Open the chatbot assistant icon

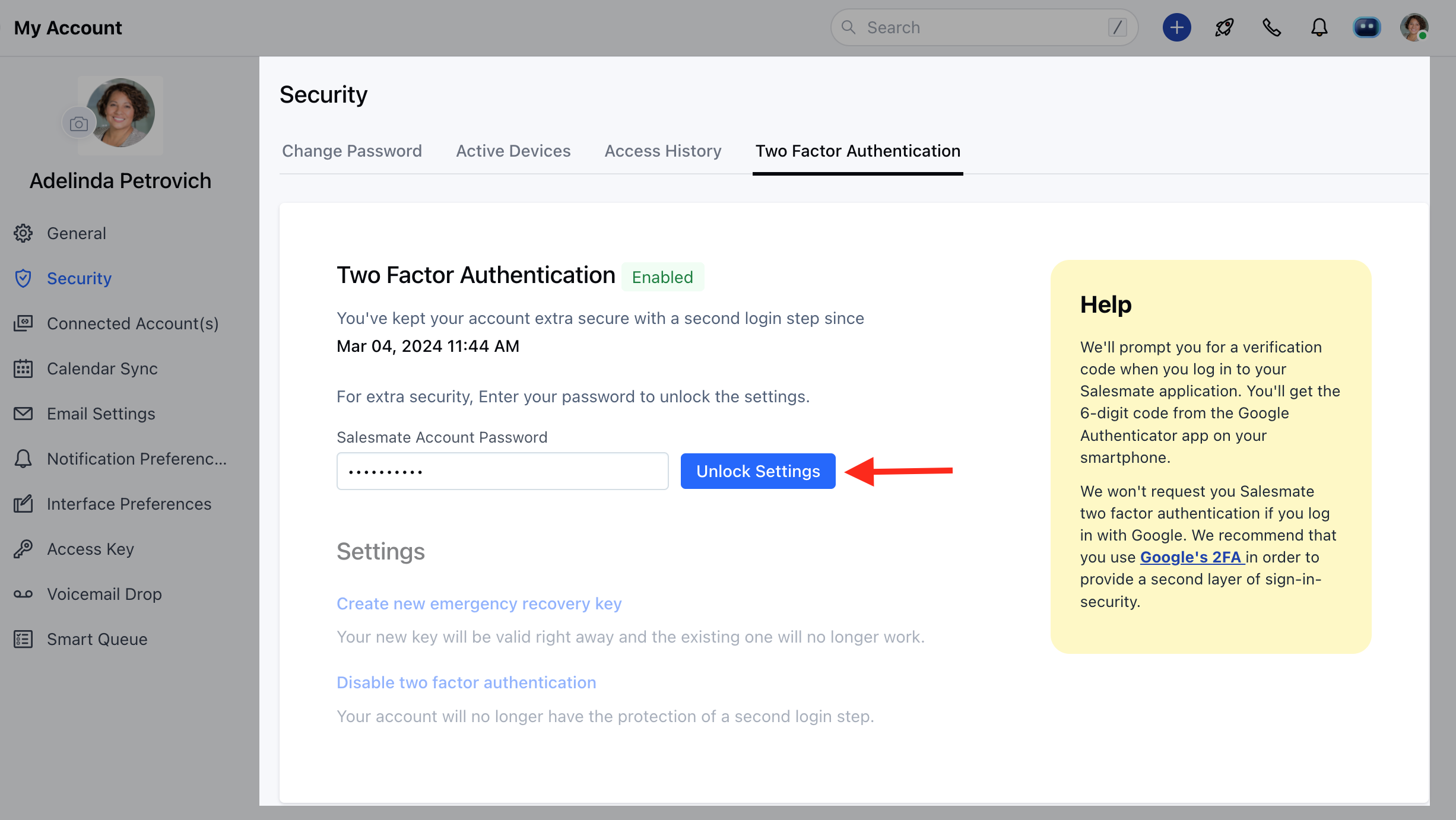(x=1366, y=27)
